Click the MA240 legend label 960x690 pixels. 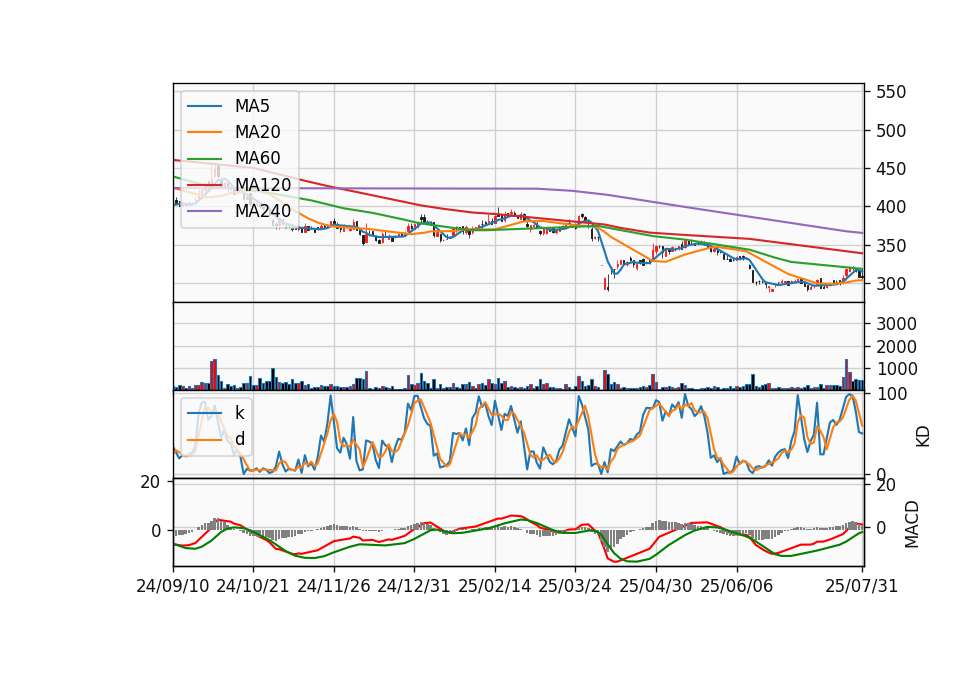tap(263, 211)
